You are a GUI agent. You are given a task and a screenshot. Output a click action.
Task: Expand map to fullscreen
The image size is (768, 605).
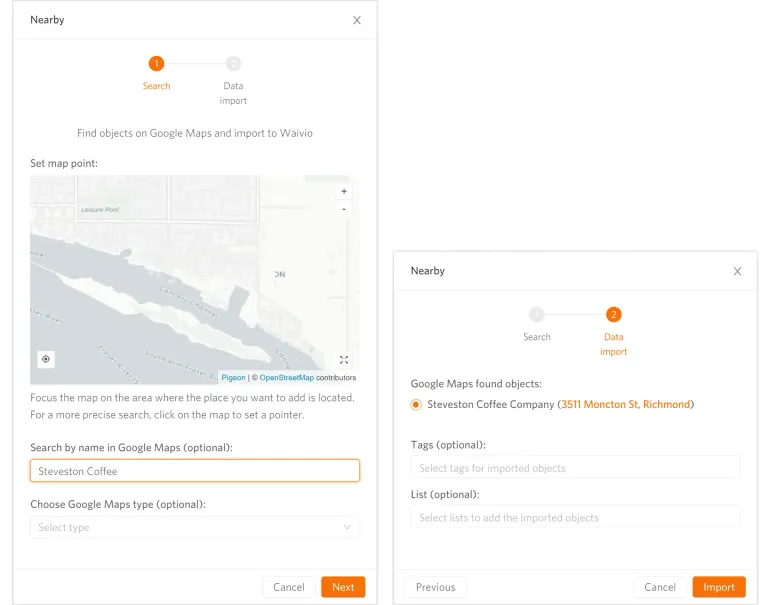[x=344, y=360]
